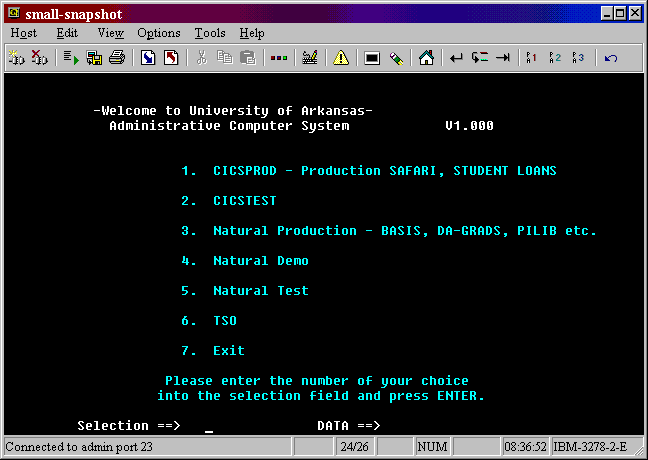Screen dimensions: 648x460
Task: Click 'Connected to admin port 23' status text
Action: 79,447
